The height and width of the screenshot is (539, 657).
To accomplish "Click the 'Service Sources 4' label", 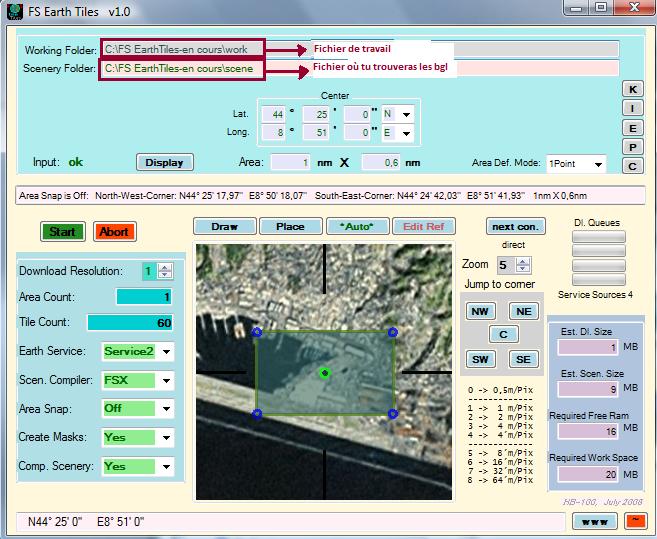I will tap(595, 295).
